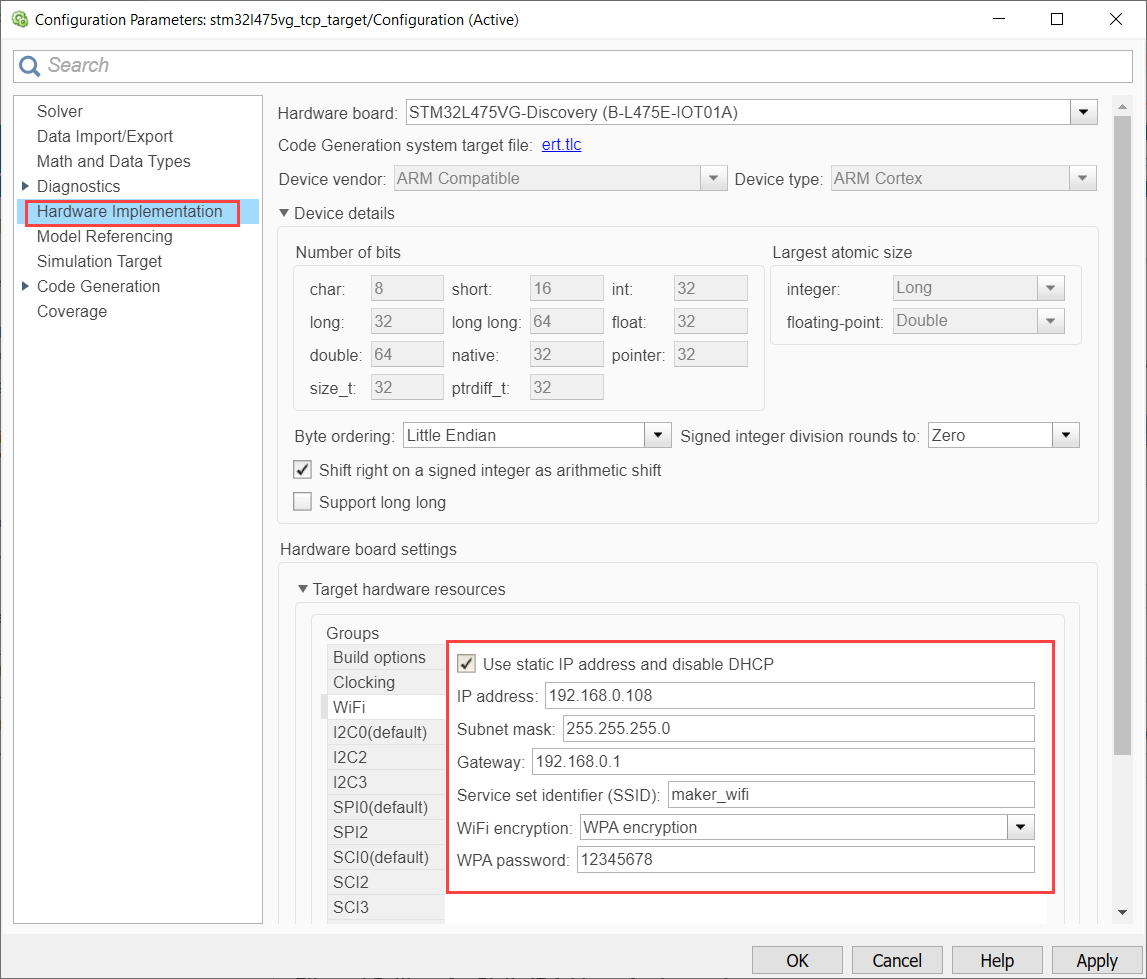
Task: Click the Apply button
Action: [1096, 960]
